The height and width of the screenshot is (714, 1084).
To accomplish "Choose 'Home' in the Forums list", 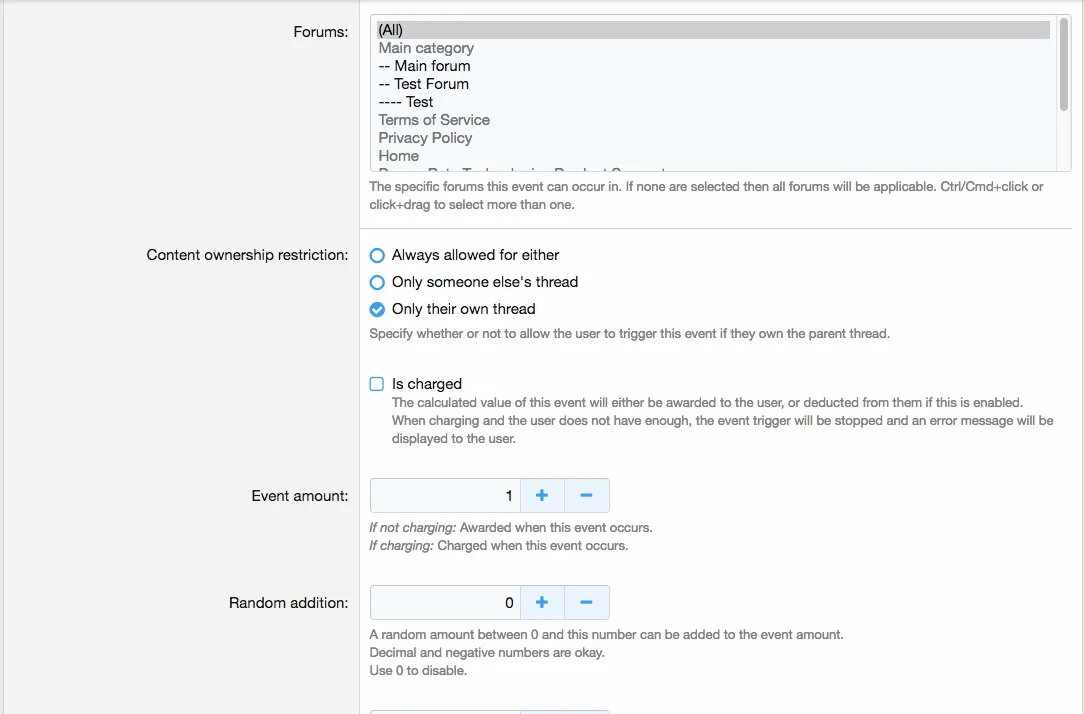I will point(399,156).
